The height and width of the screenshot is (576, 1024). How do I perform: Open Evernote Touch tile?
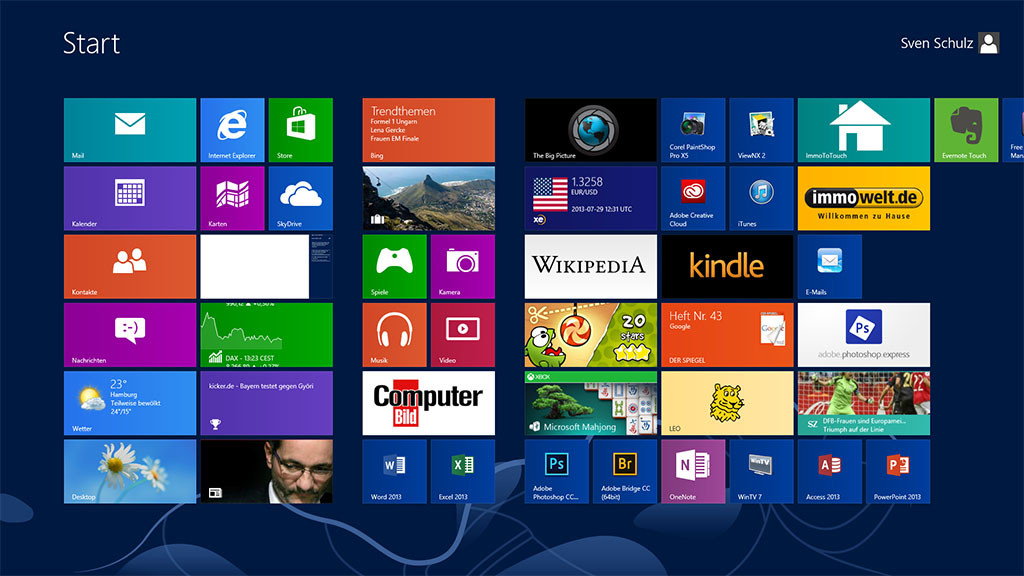966,130
